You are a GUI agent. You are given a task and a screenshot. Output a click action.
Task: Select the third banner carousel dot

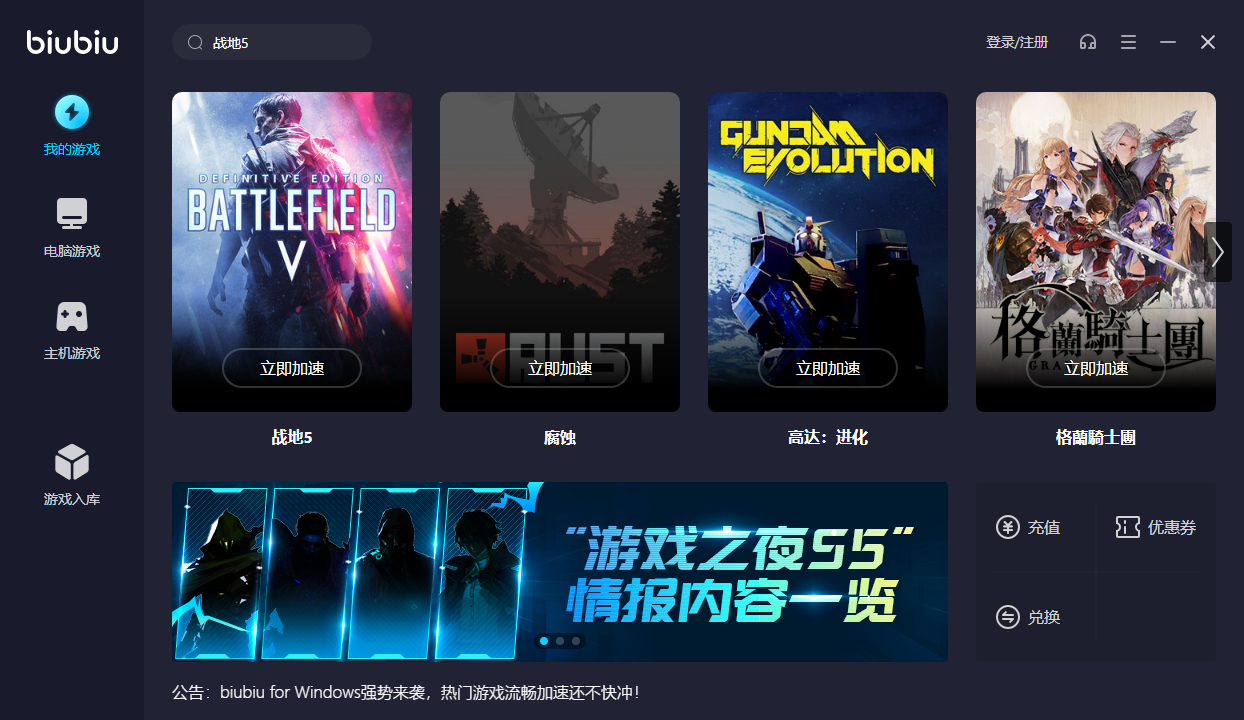click(x=576, y=641)
